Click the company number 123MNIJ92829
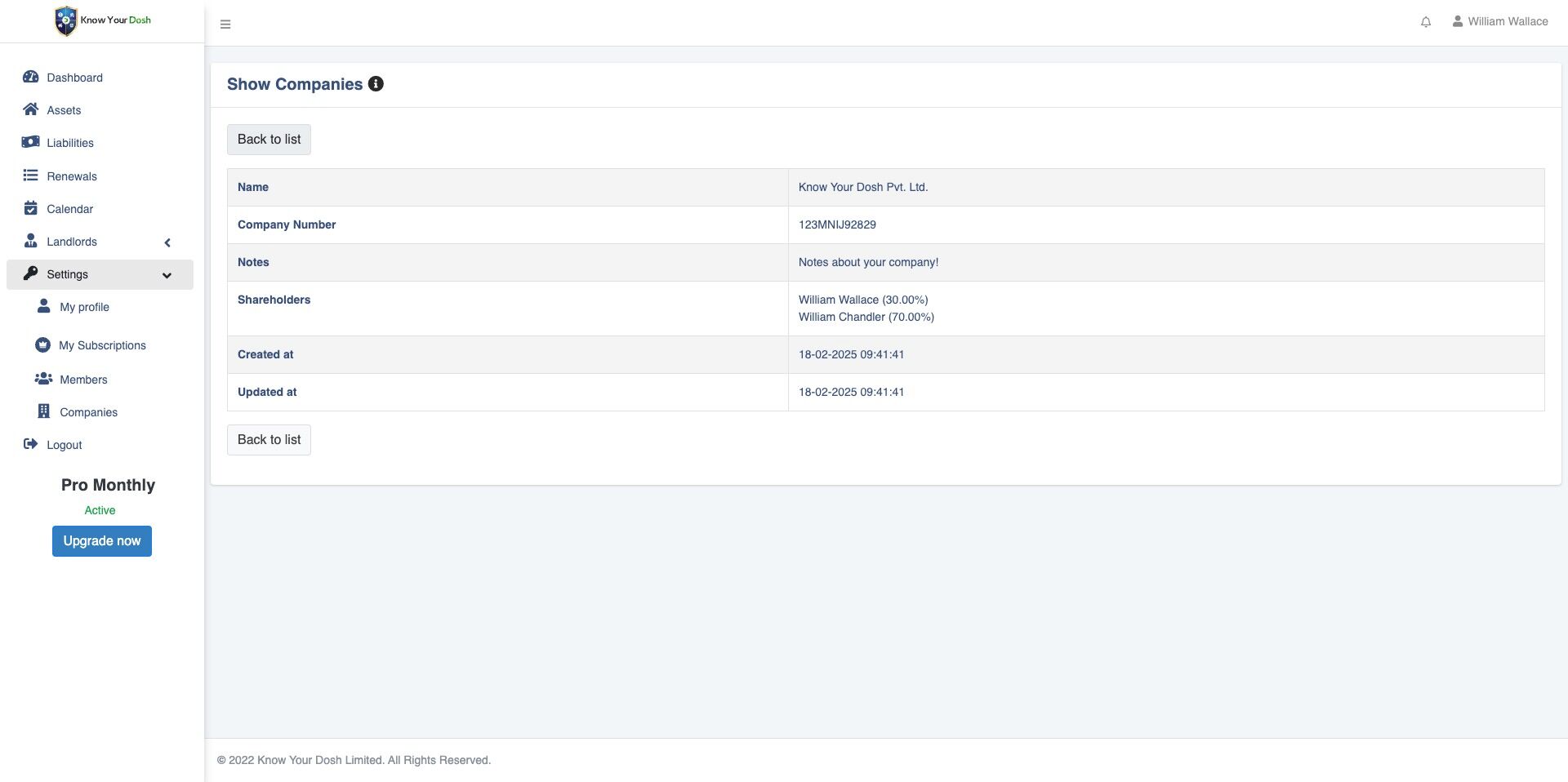 pos(837,224)
